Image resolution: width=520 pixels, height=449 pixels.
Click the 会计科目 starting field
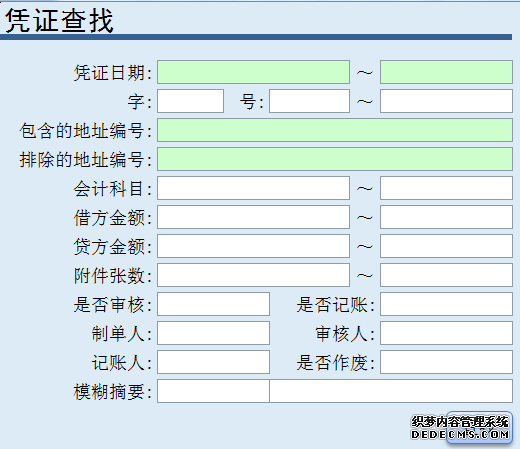click(x=253, y=188)
